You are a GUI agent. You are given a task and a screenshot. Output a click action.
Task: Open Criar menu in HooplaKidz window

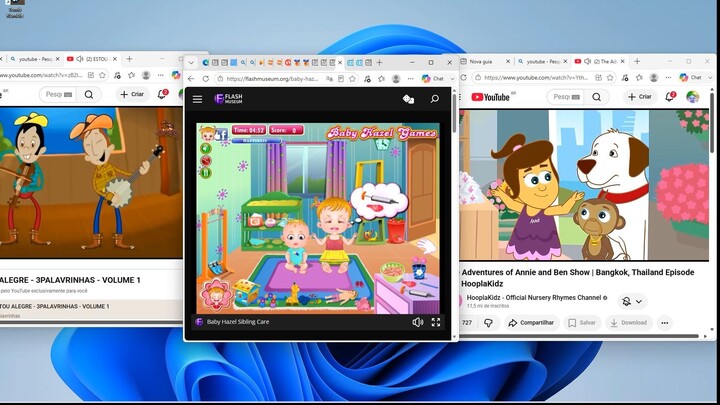tap(640, 97)
